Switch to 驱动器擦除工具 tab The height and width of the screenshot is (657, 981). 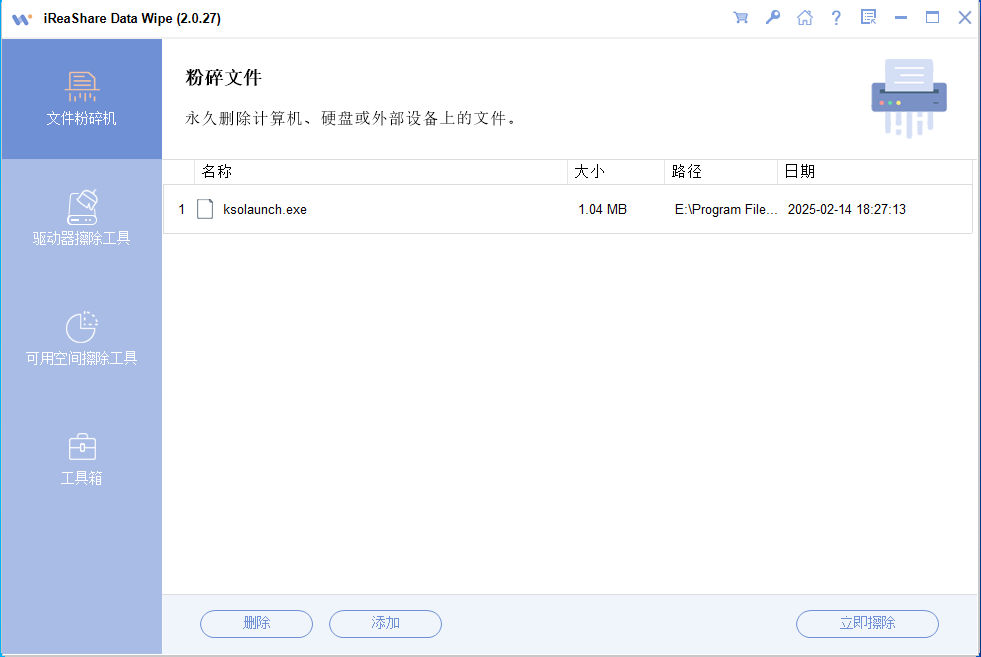(81, 218)
